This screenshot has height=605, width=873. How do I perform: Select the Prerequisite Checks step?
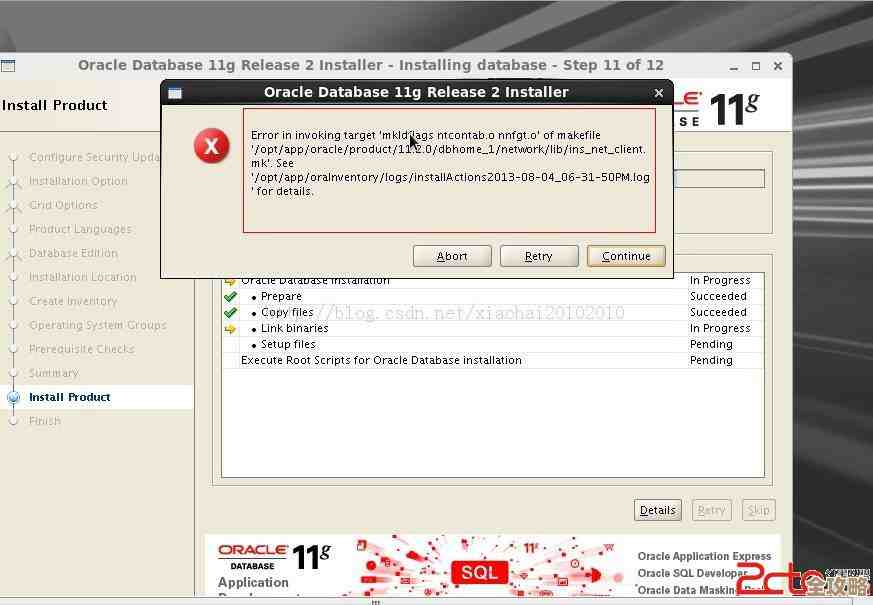click(81, 349)
